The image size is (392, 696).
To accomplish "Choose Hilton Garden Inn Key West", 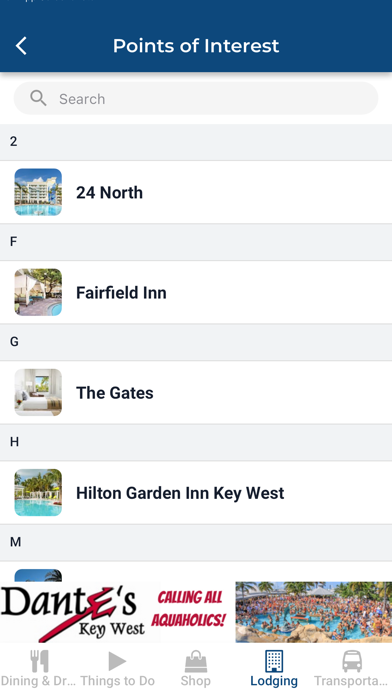I will tap(196, 493).
